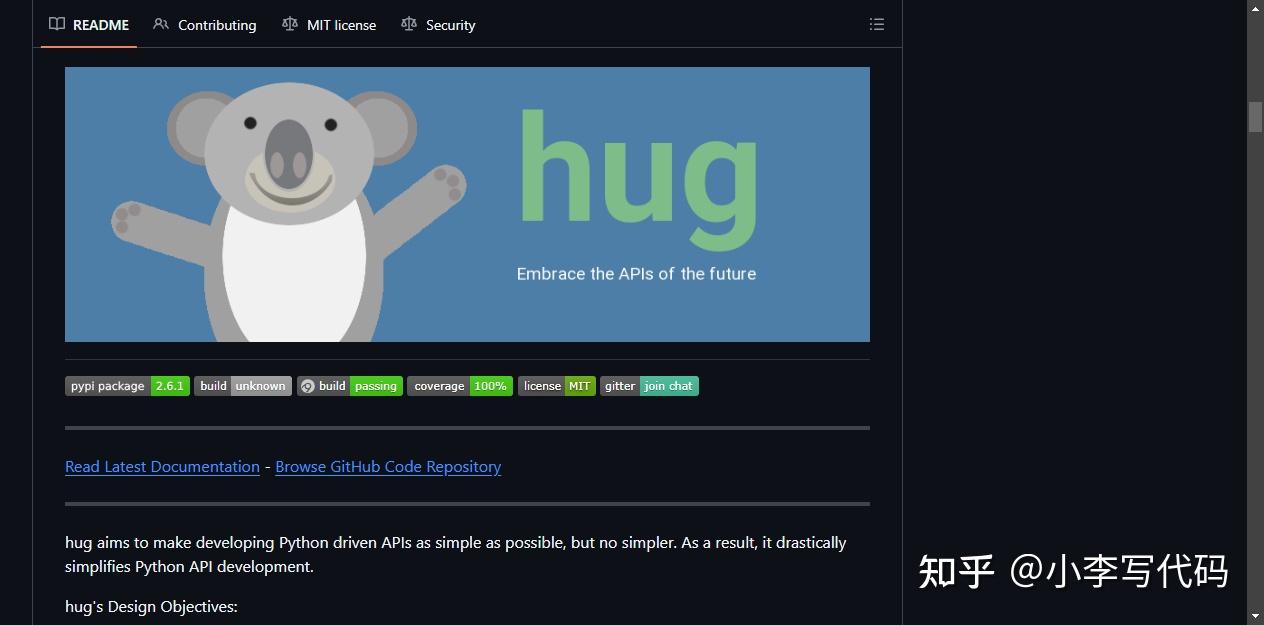
Task: Click the build unknown badge
Action: pos(243,386)
